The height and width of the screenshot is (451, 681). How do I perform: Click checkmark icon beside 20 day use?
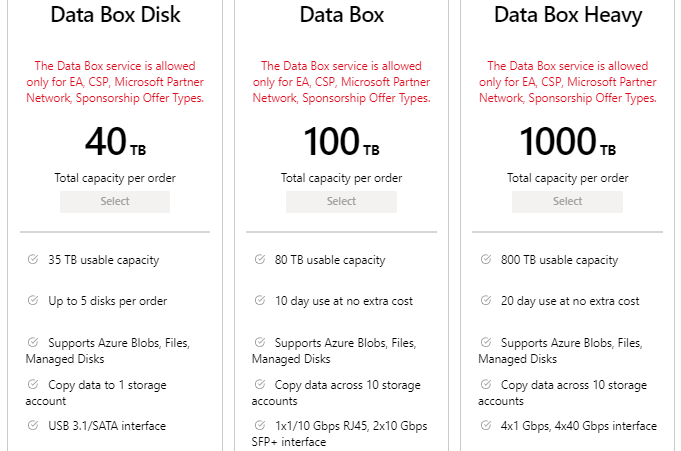486,300
